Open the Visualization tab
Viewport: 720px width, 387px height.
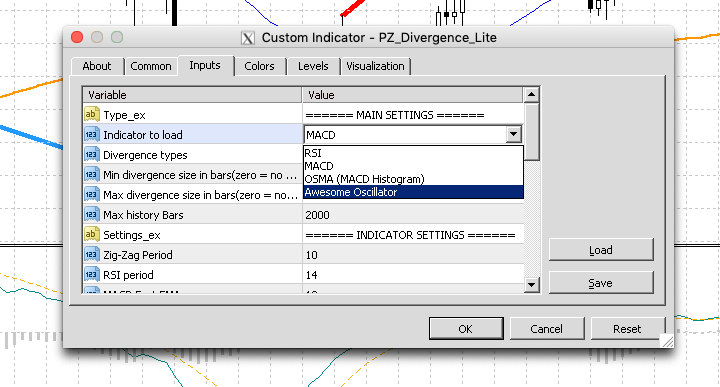[375, 66]
